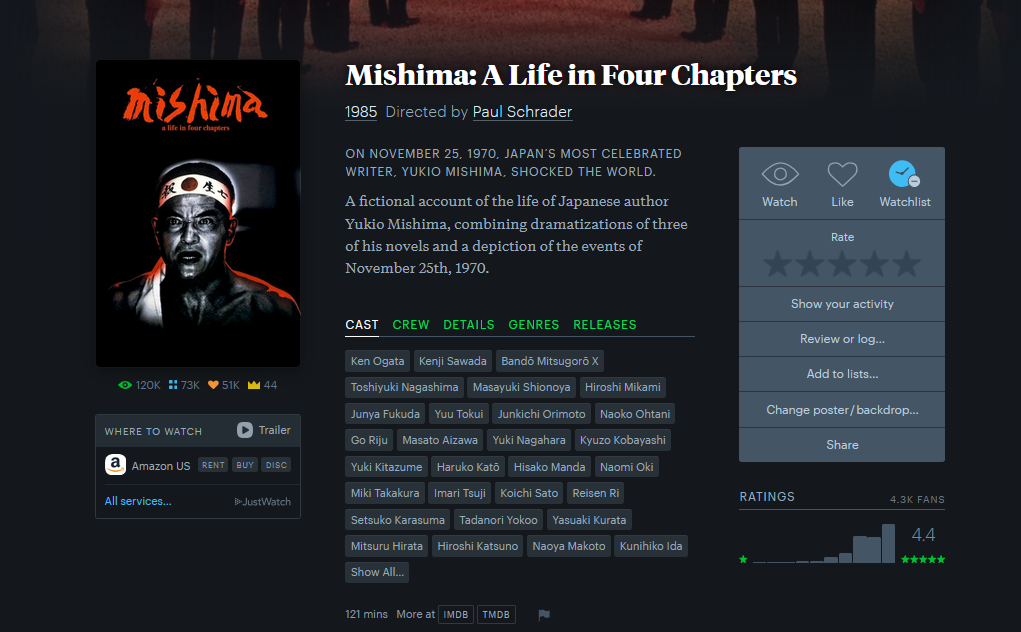Open All services list
Viewport: 1021px width, 632px height.
pos(138,501)
